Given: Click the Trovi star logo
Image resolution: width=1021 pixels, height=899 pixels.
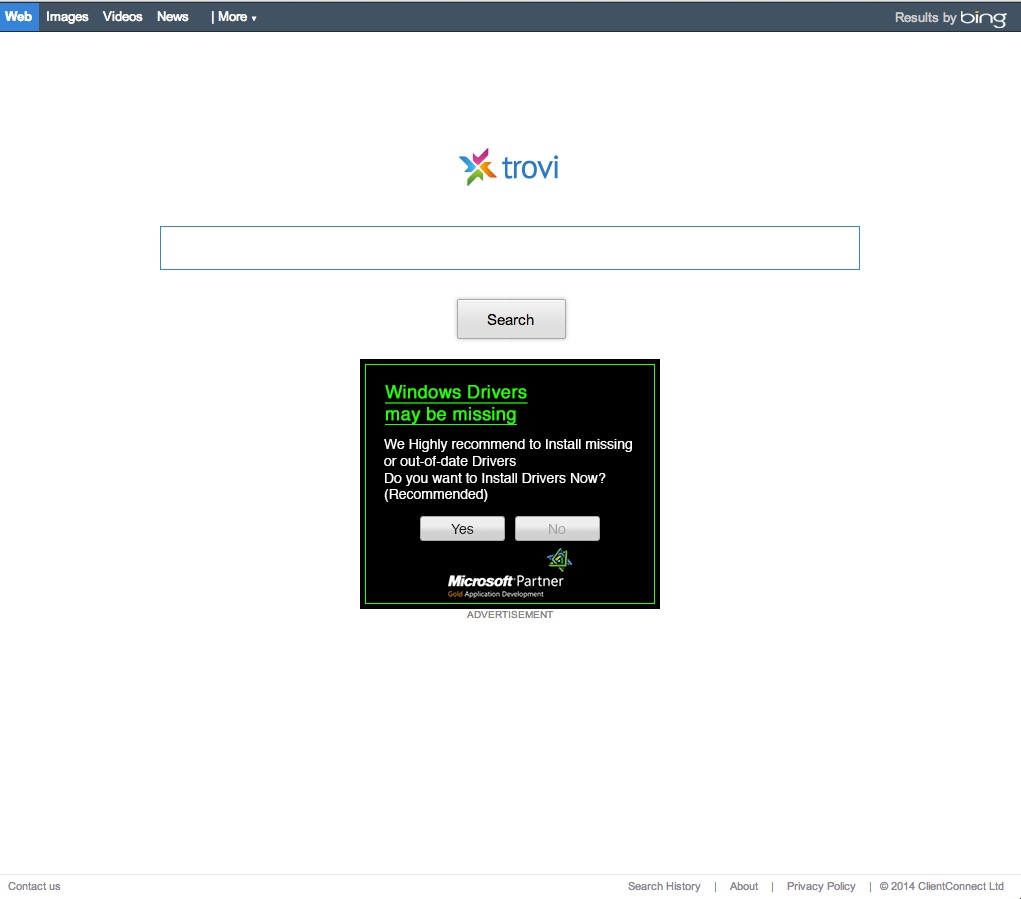Looking at the screenshot, I should click(477, 167).
